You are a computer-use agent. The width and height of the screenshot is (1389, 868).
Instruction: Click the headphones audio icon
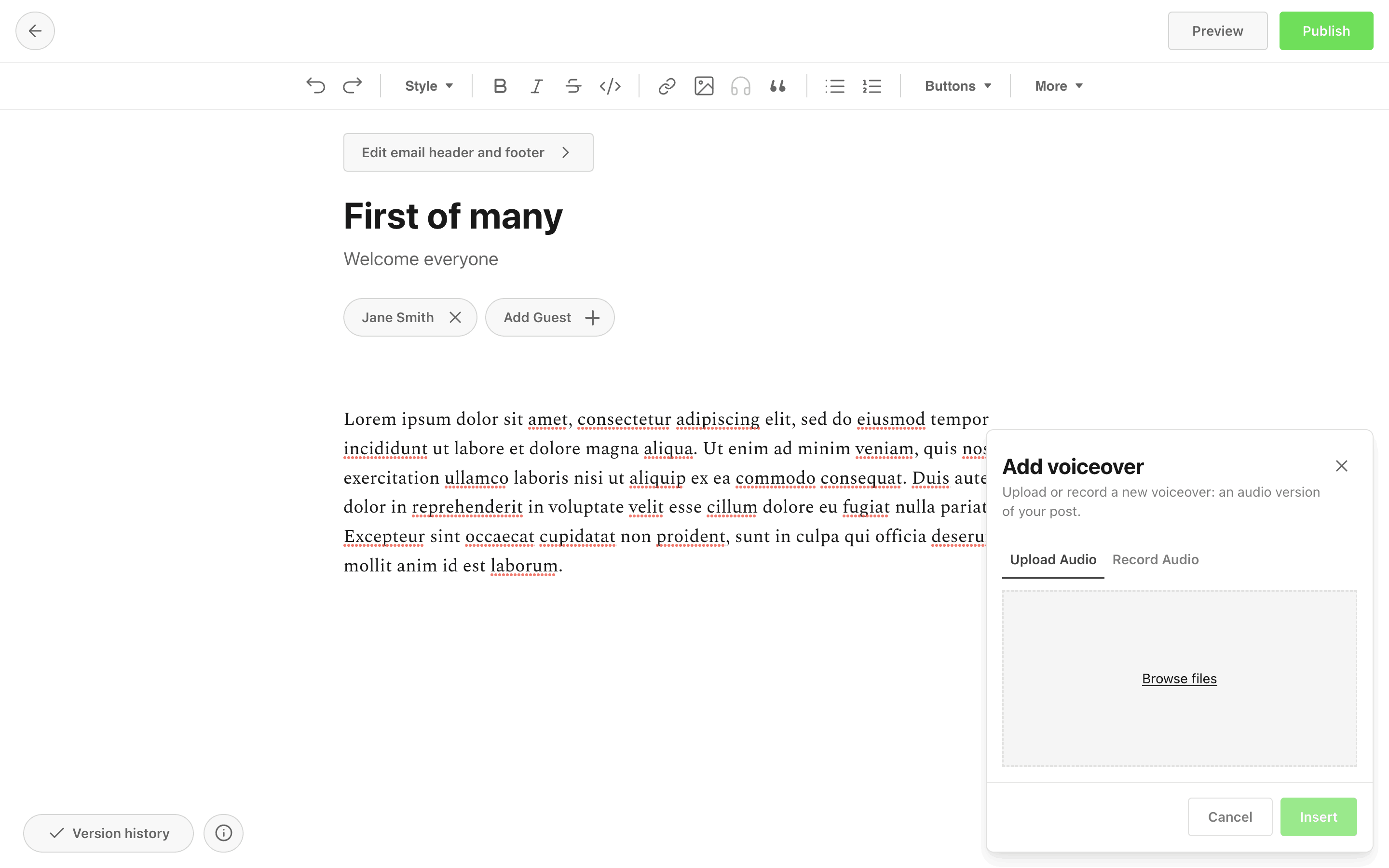coord(740,86)
